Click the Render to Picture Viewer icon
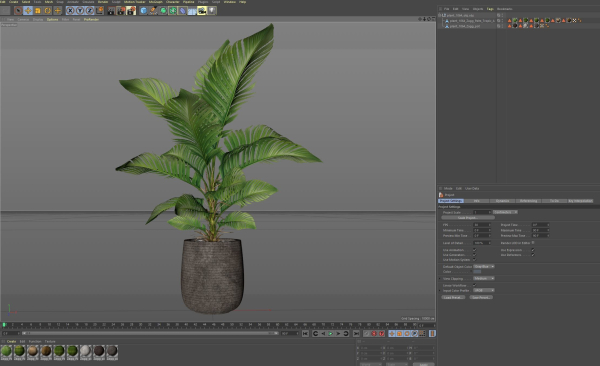Screen dimensions: 600x366 [121, 11]
